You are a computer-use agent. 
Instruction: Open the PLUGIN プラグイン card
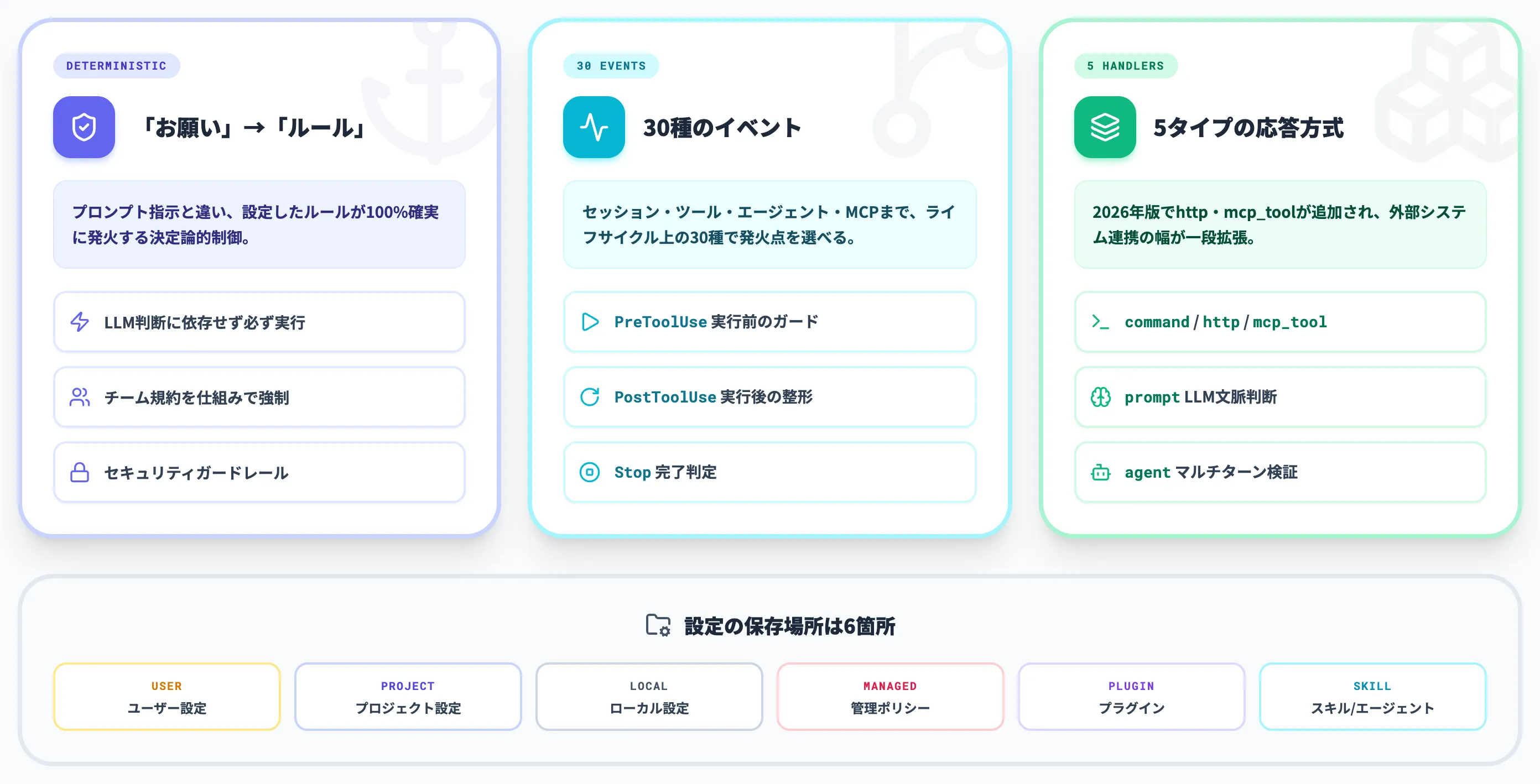[1132, 697]
